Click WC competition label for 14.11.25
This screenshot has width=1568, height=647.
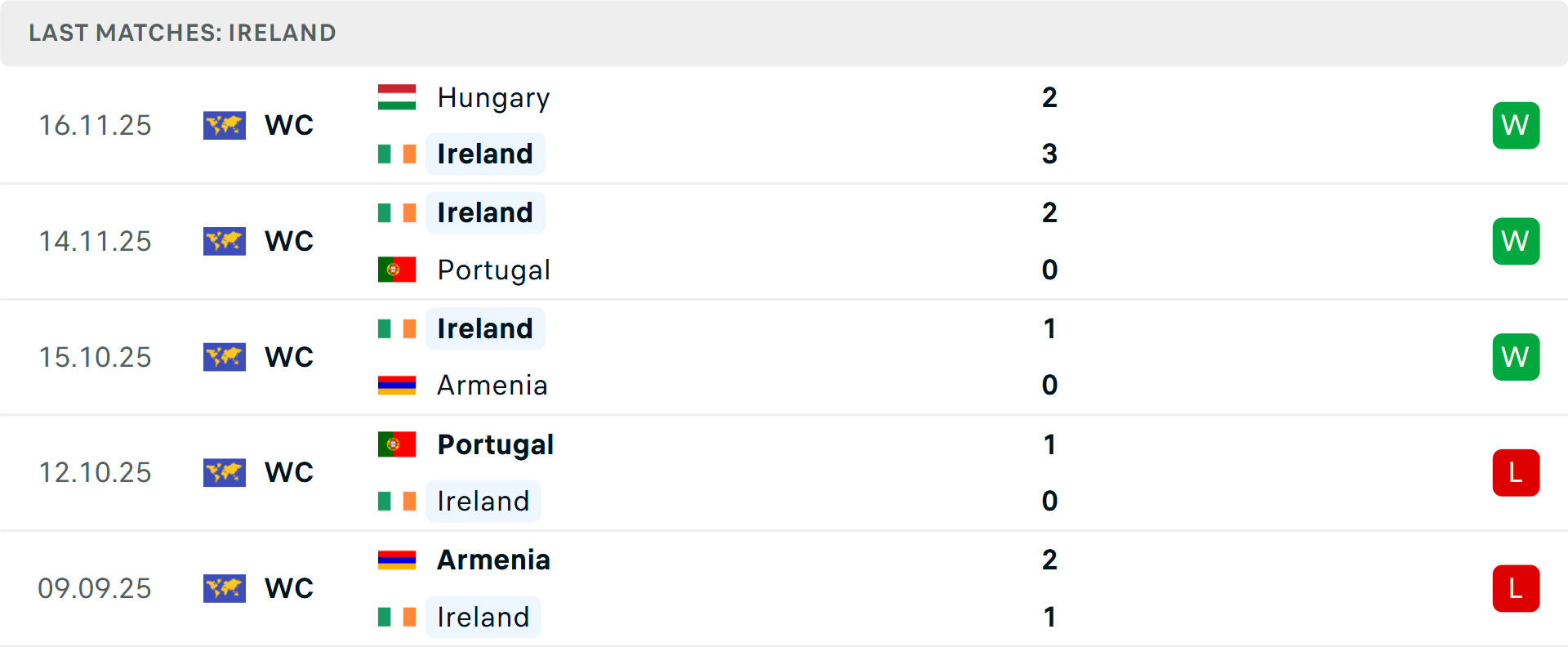tap(289, 241)
